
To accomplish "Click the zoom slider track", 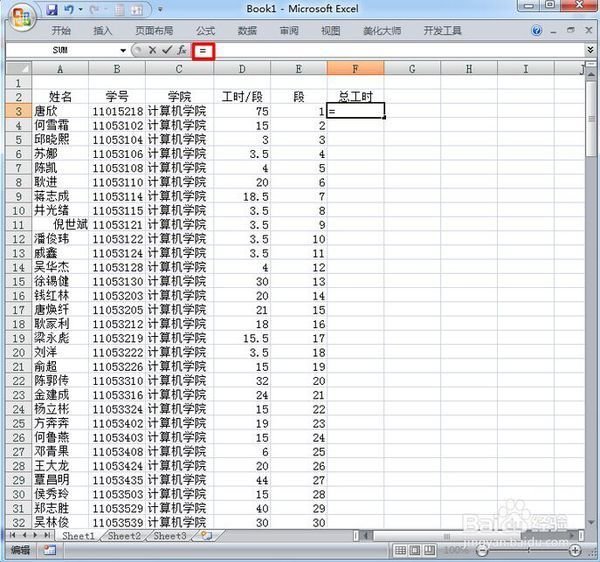I will pos(529,551).
